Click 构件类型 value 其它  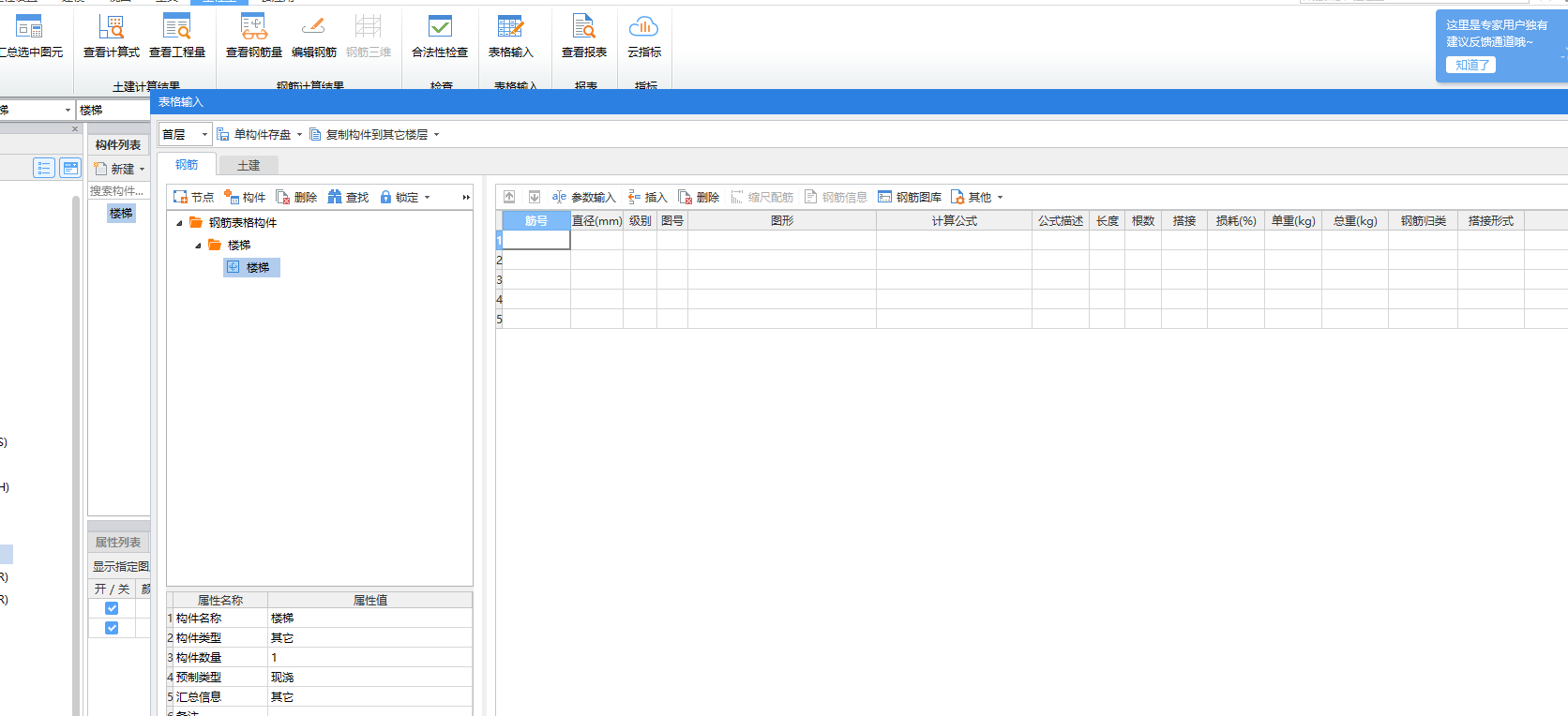point(369,637)
